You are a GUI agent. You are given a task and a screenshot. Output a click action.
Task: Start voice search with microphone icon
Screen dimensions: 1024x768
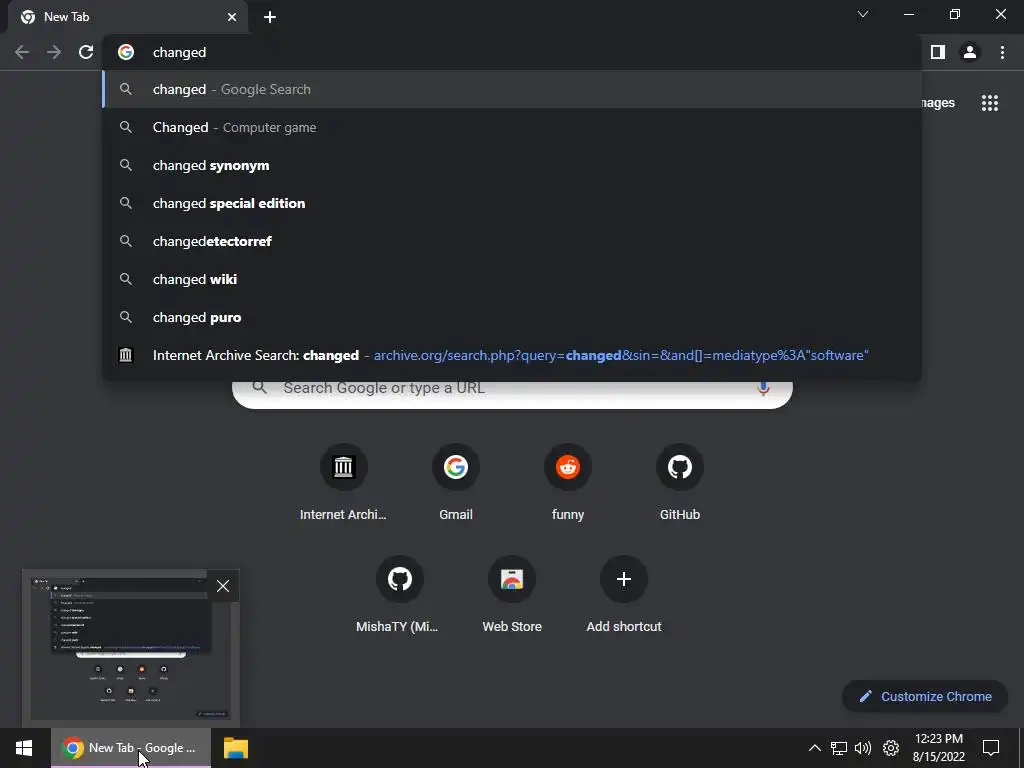(x=763, y=389)
